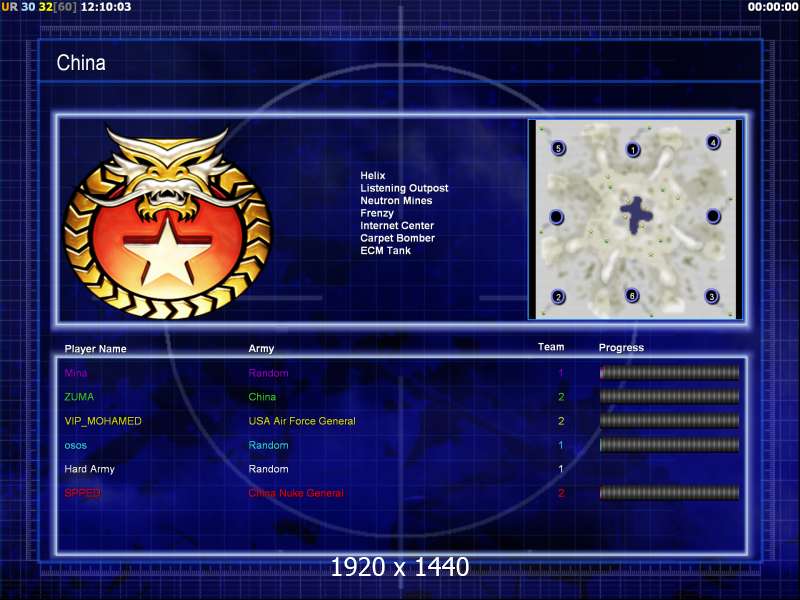The width and height of the screenshot is (800, 600).
Task: Click Hard Army's Random army entry
Action: click(x=268, y=469)
